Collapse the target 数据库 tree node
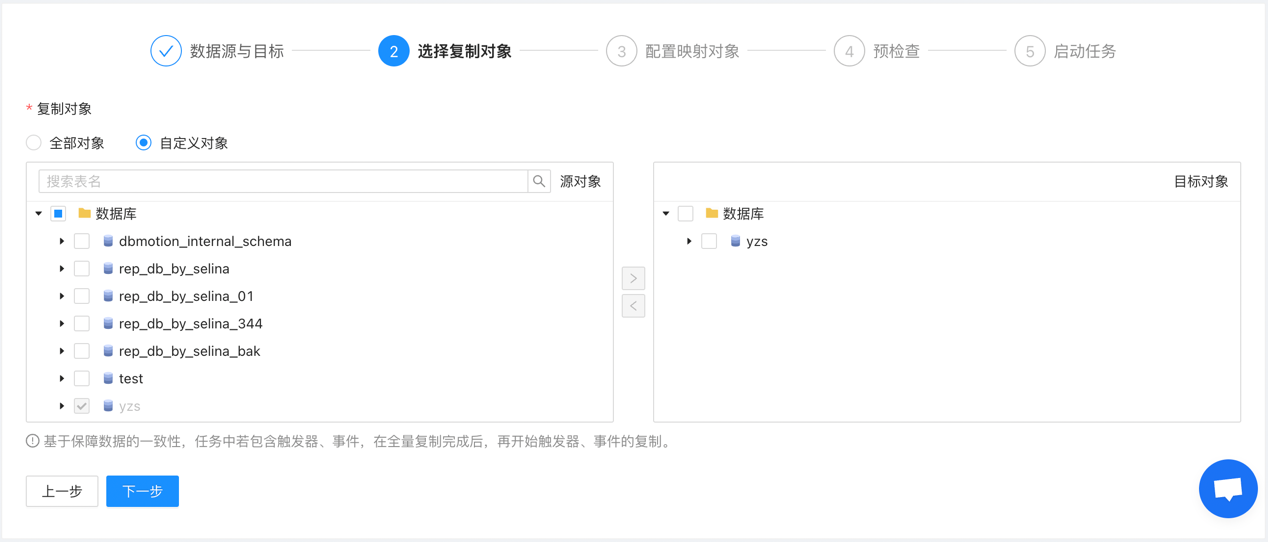Image resolution: width=1268 pixels, height=542 pixels. [666, 214]
